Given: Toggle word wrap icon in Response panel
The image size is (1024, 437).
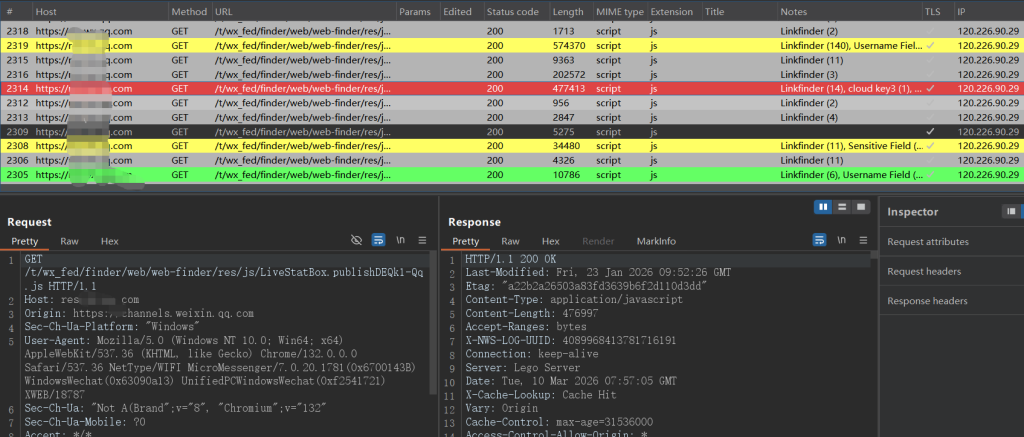Looking at the screenshot, I should pos(819,241).
